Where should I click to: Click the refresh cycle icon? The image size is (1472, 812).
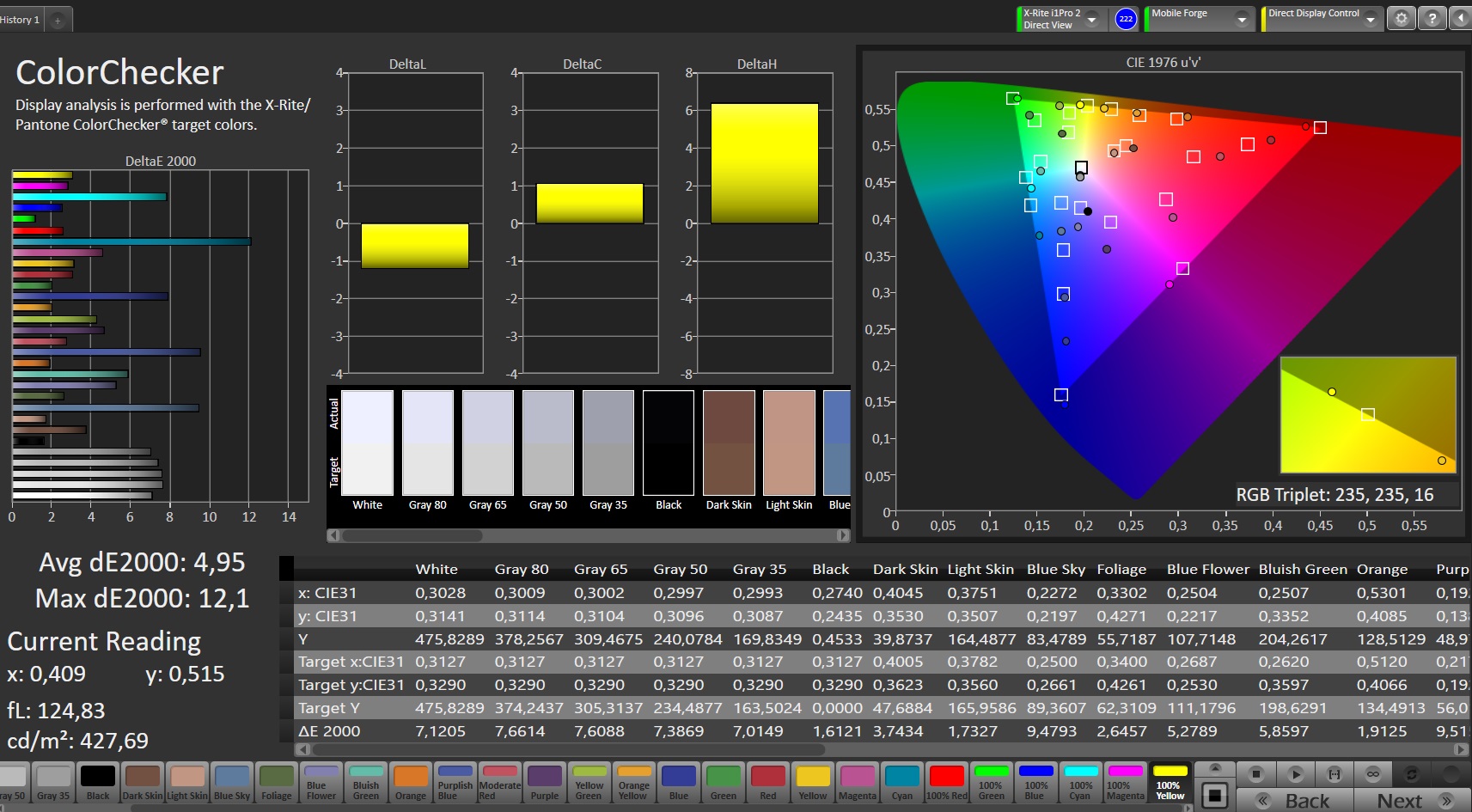point(1411,774)
